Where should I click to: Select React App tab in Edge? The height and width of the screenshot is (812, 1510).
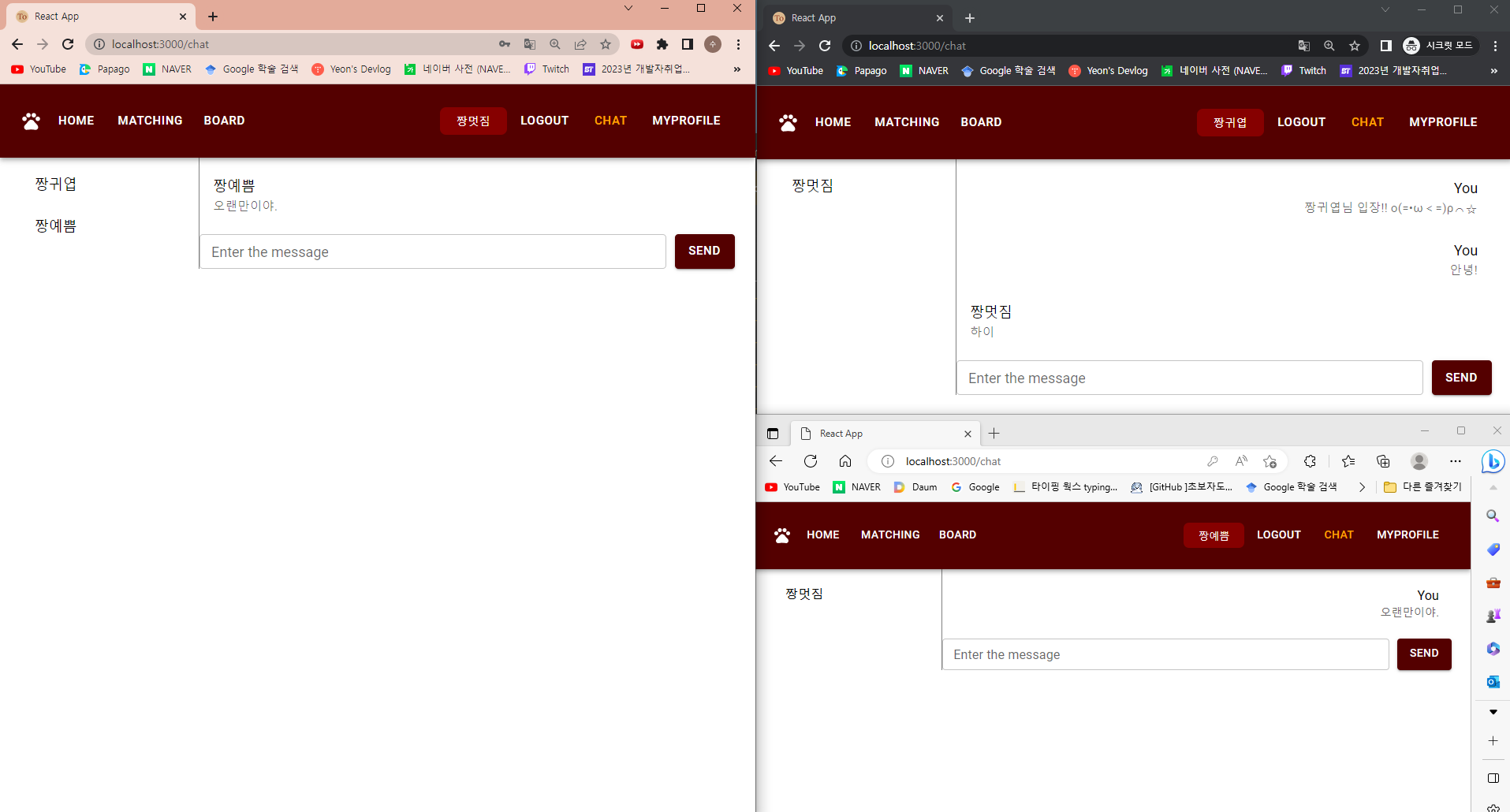[x=885, y=434]
